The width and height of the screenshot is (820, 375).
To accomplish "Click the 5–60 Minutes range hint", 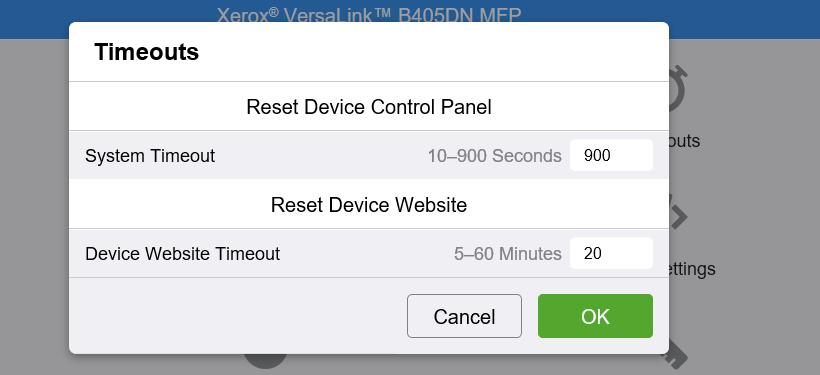I will pyautogui.click(x=508, y=254).
